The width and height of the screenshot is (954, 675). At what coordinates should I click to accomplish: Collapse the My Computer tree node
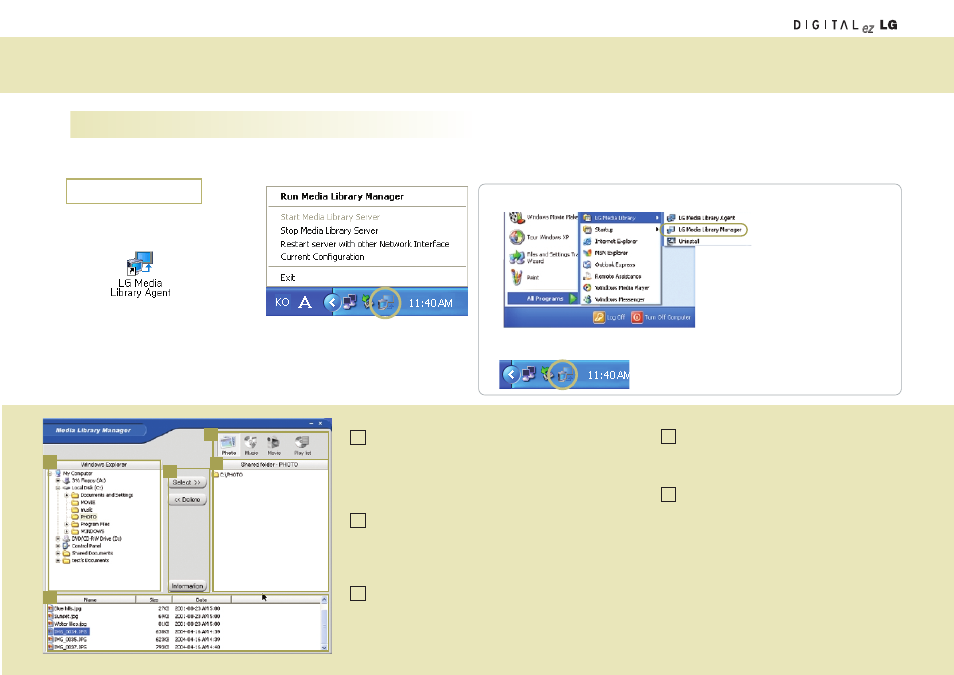coord(51,473)
